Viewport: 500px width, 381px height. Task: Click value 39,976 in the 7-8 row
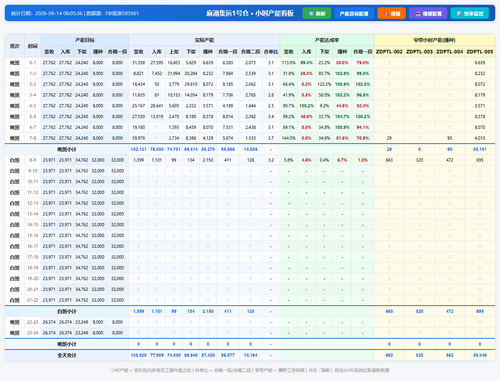click(139, 138)
